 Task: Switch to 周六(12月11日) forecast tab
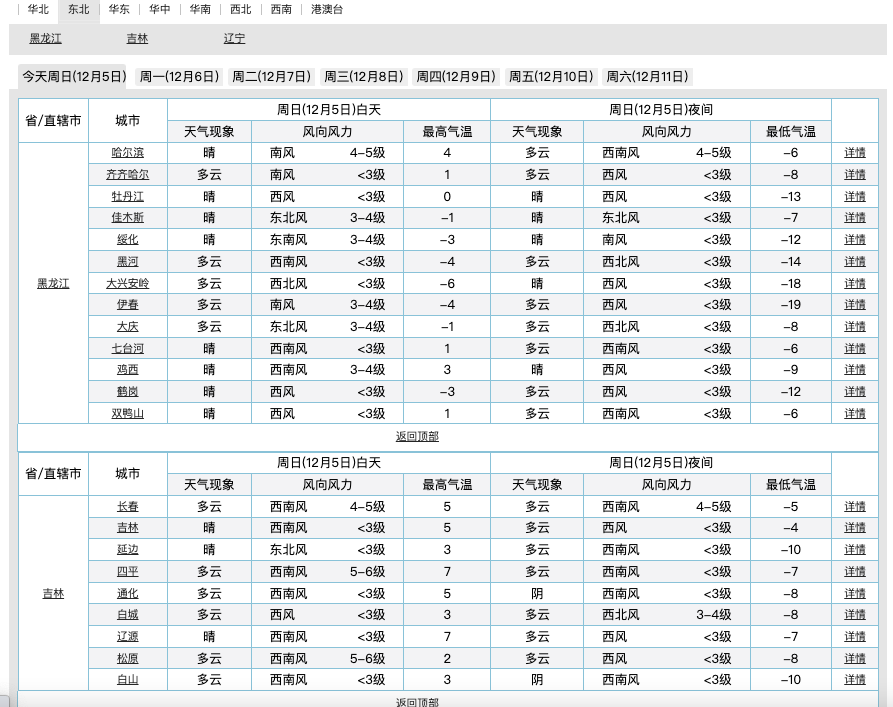pos(648,76)
